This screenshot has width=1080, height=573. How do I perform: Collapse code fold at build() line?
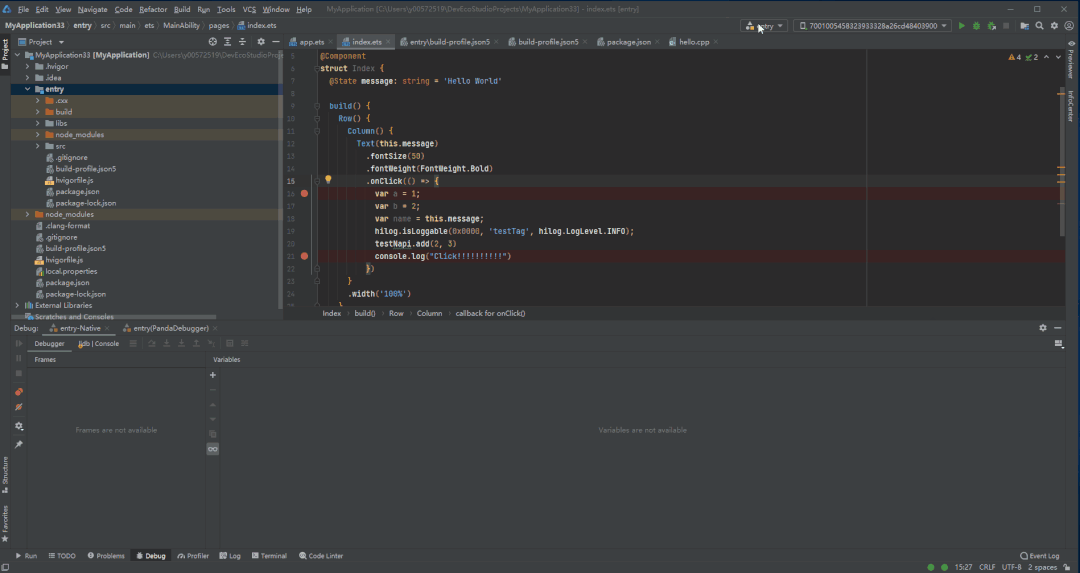[317, 106]
